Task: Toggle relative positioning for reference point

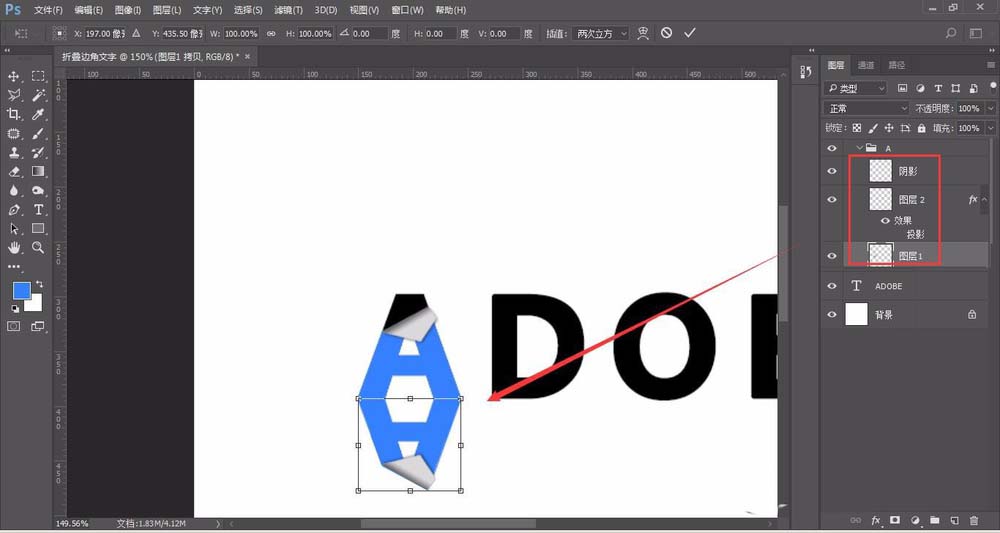Action: (136, 33)
